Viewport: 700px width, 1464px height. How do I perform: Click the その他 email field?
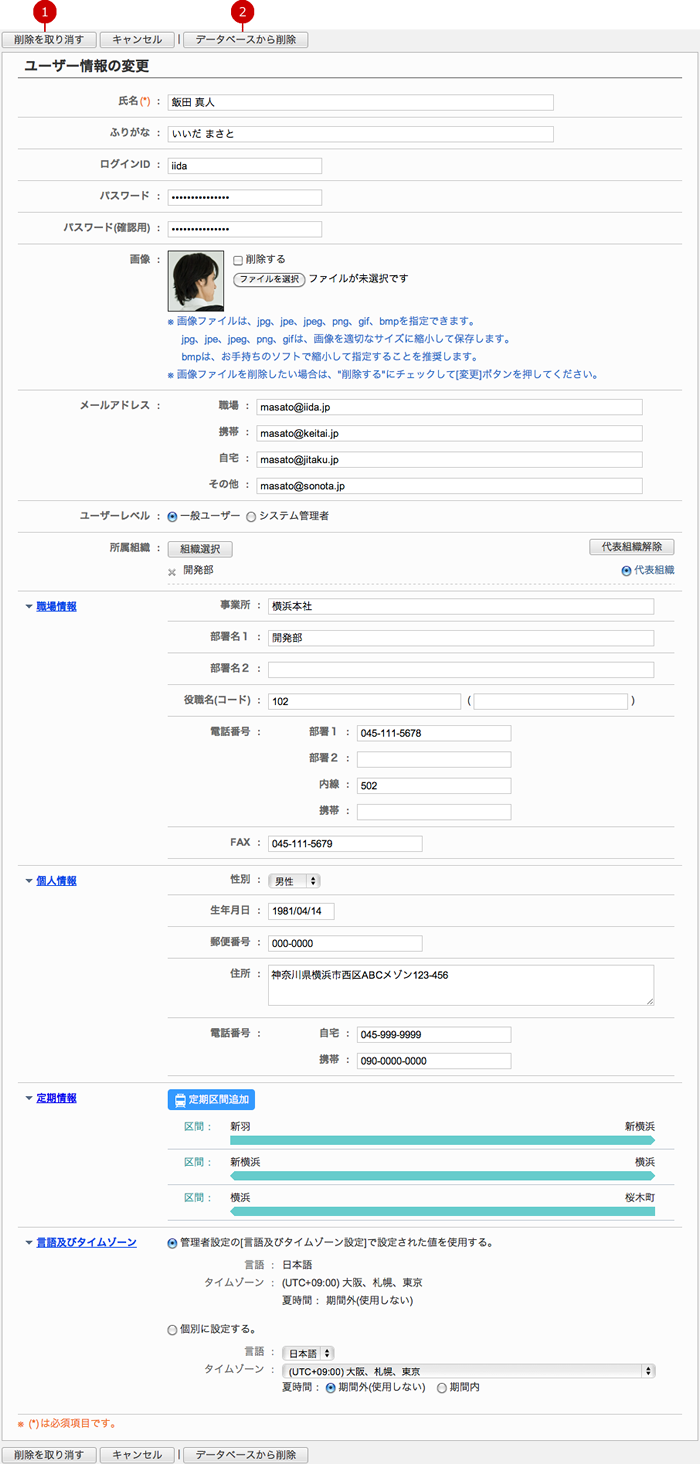coord(449,485)
